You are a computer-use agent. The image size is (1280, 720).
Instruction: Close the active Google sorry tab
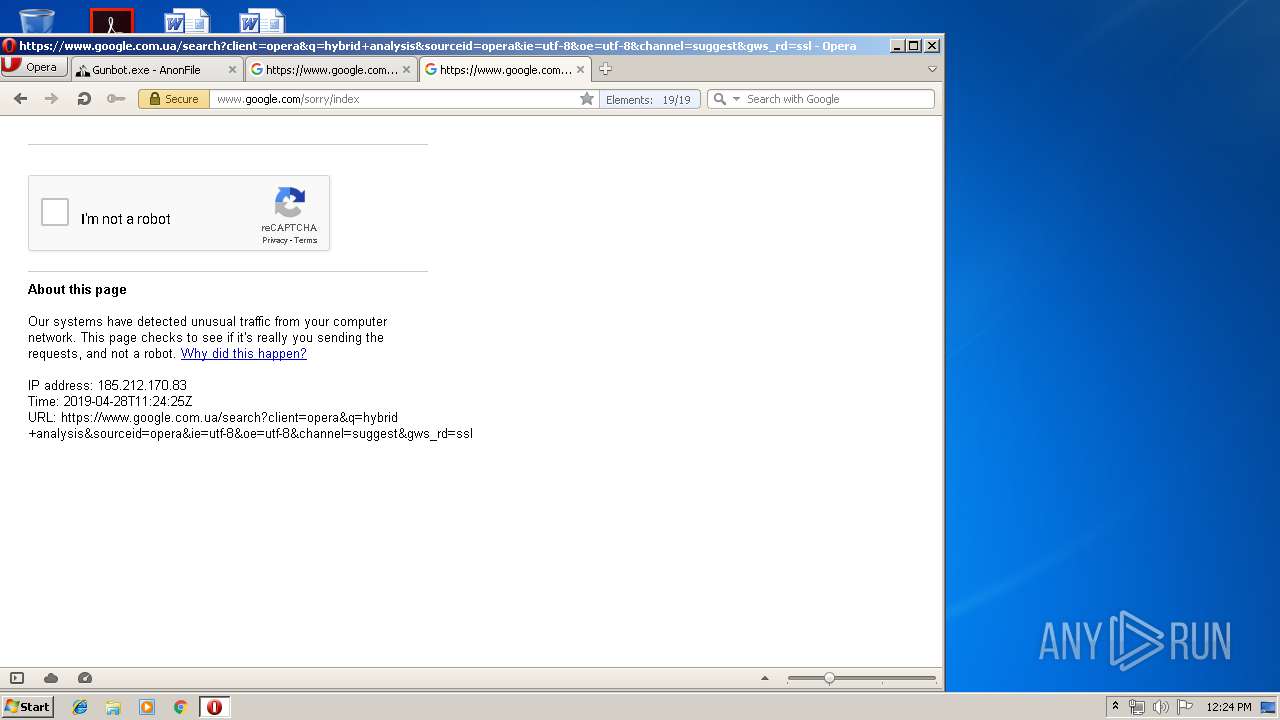[580, 70]
